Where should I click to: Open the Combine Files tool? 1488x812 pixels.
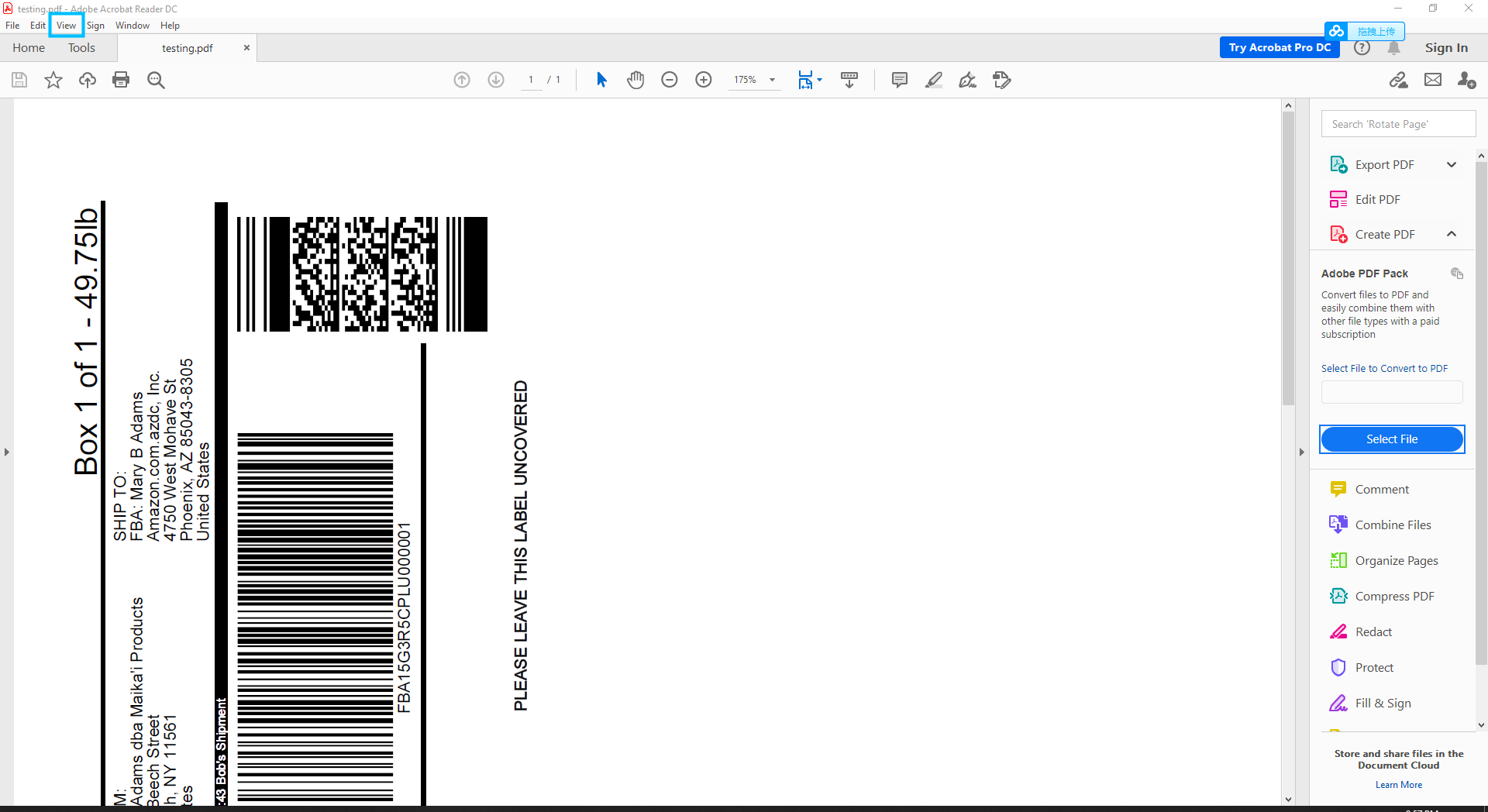tap(1393, 525)
